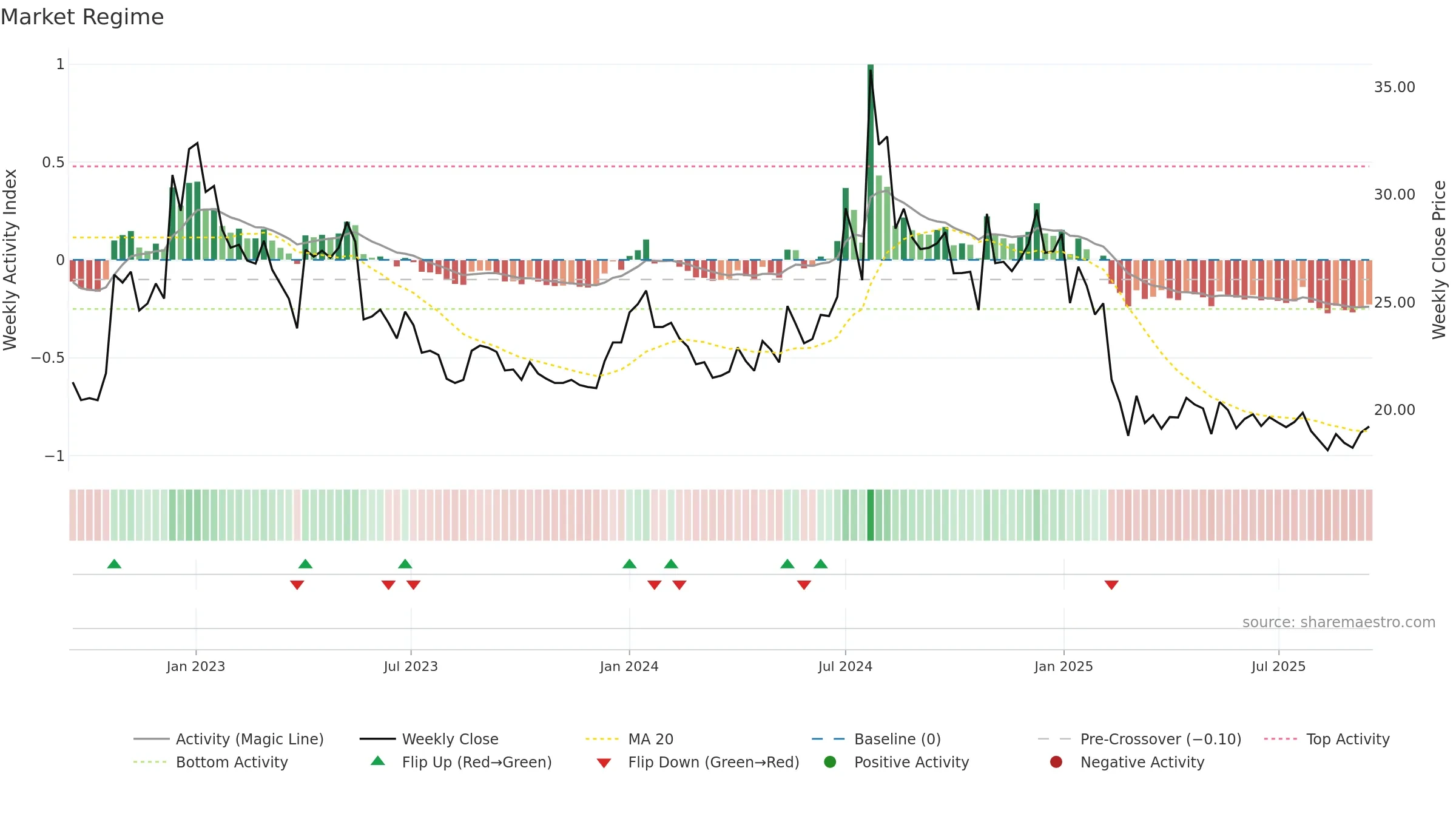Image resolution: width=1456 pixels, height=819 pixels.
Task: Click the Jul 2025 x-axis label
Action: [x=1278, y=667]
